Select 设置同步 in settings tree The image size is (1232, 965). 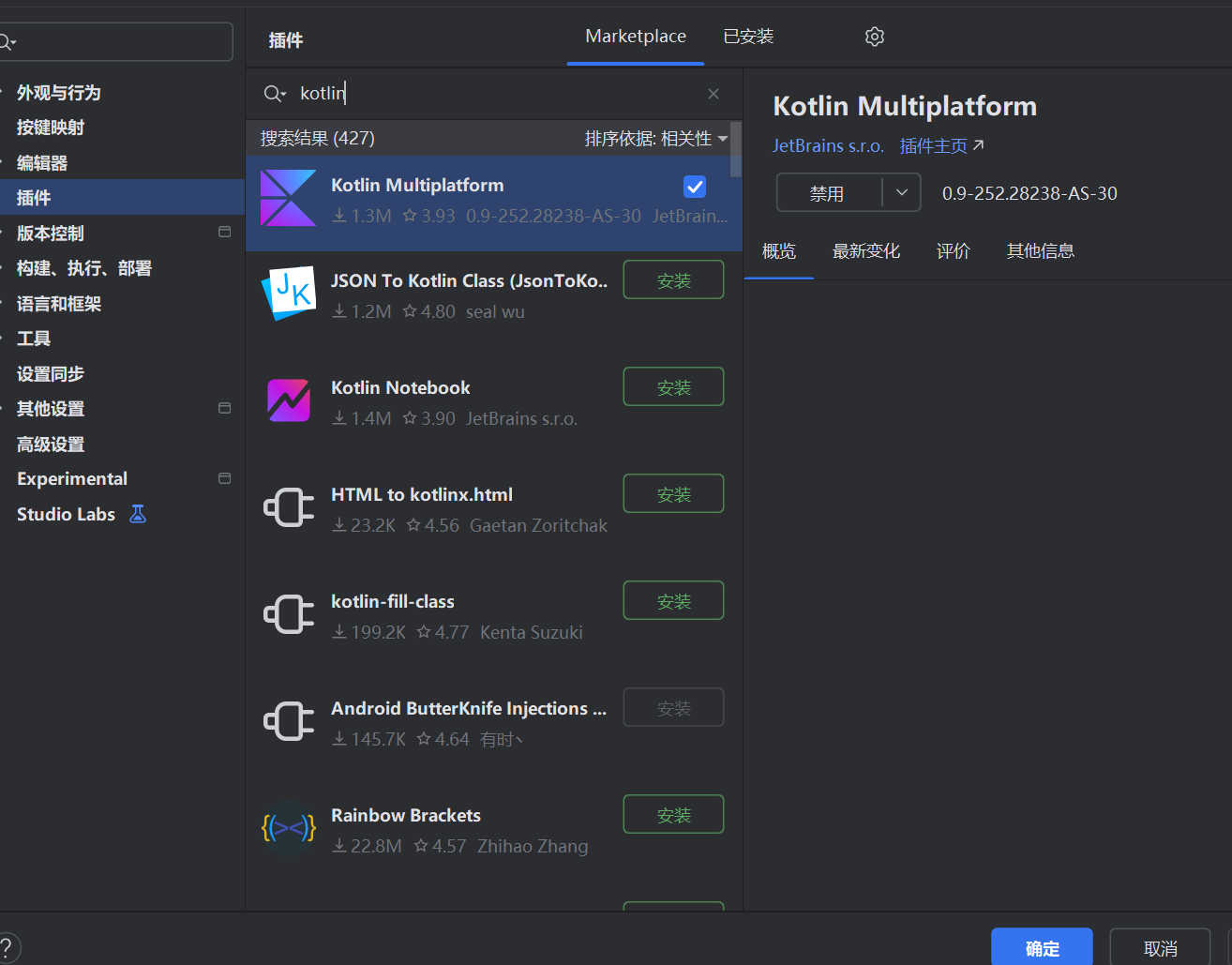pos(51,374)
